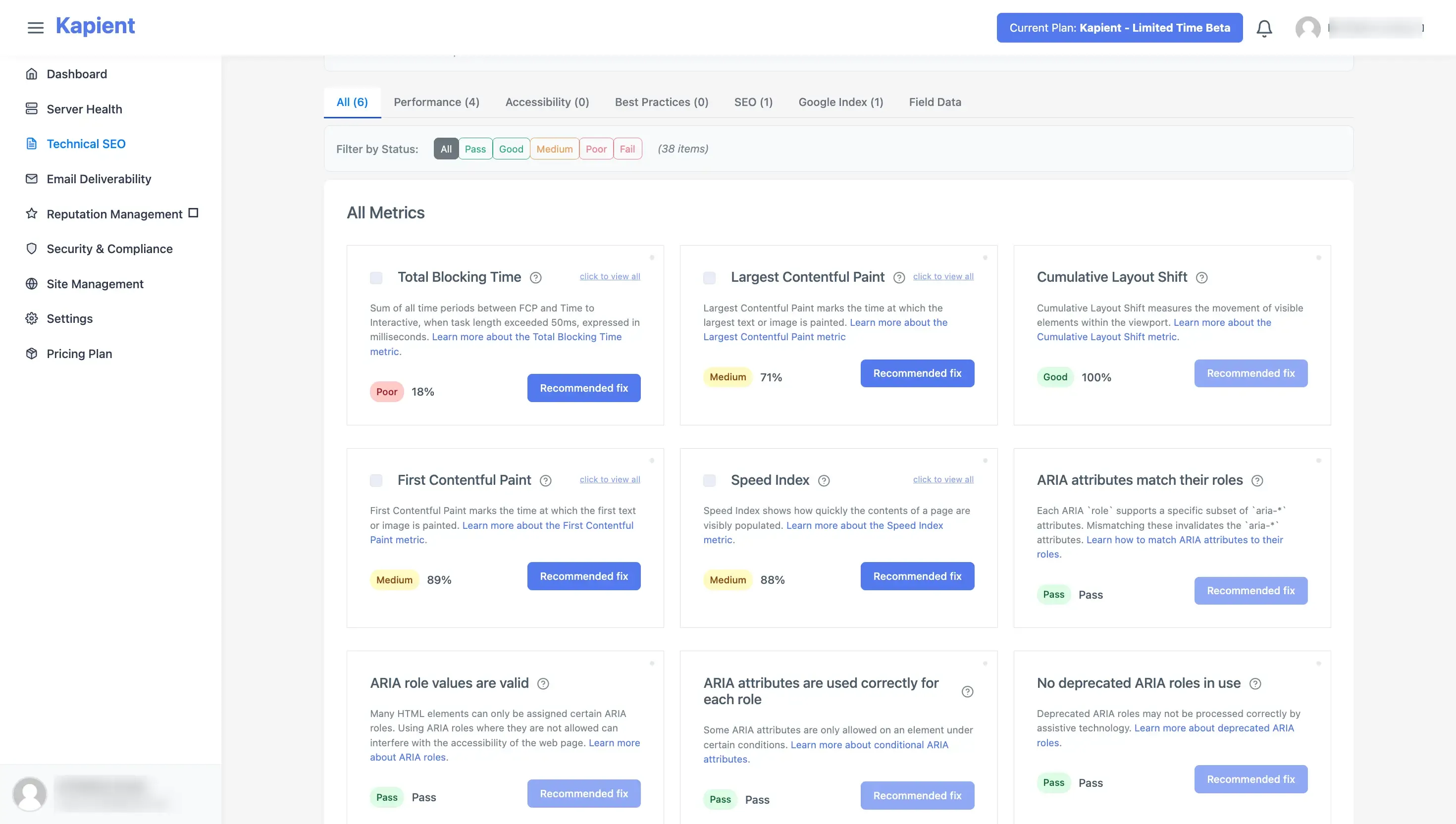Click Recommended fix for Speed Index
Image resolution: width=1456 pixels, height=824 pixels.
point(917,576)
